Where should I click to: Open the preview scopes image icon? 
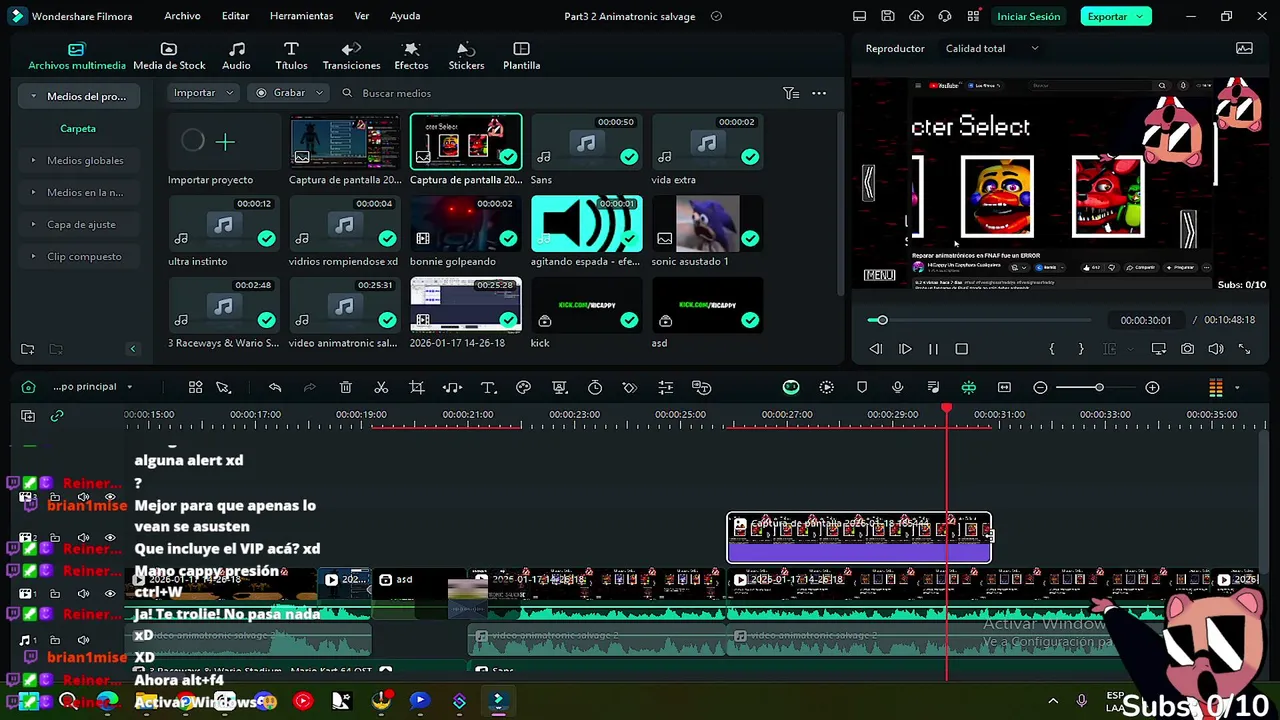pyautogui.click(x=1244, y=48)
